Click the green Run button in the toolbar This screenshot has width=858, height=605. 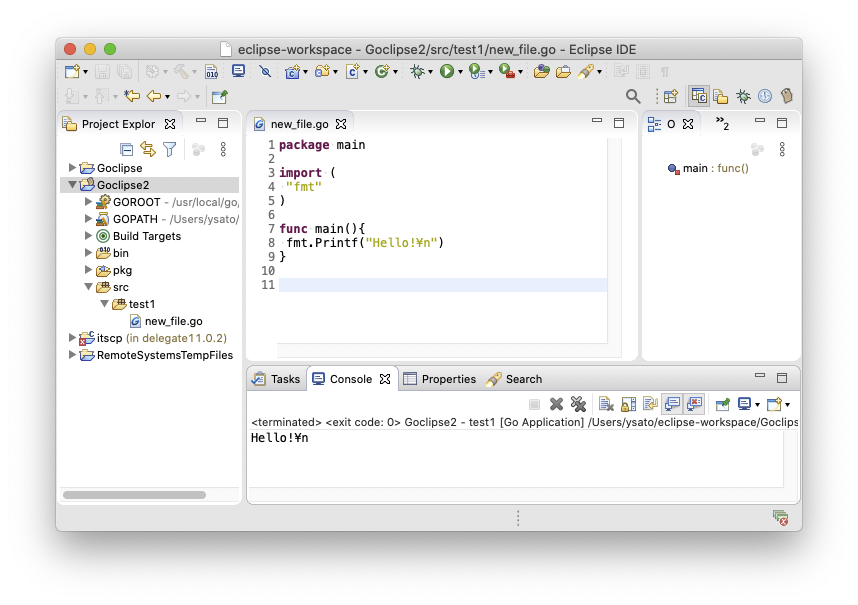[x=446, y=71]
